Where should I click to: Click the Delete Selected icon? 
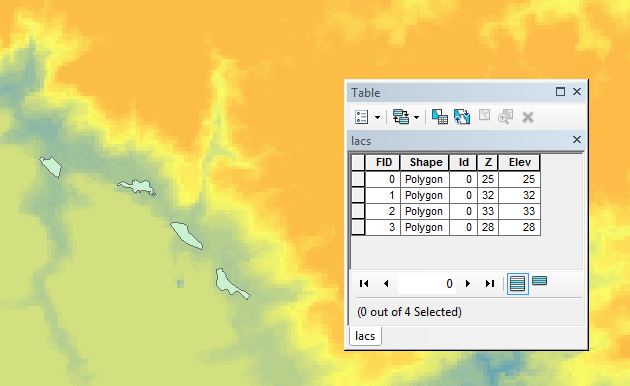pos(528,117)
